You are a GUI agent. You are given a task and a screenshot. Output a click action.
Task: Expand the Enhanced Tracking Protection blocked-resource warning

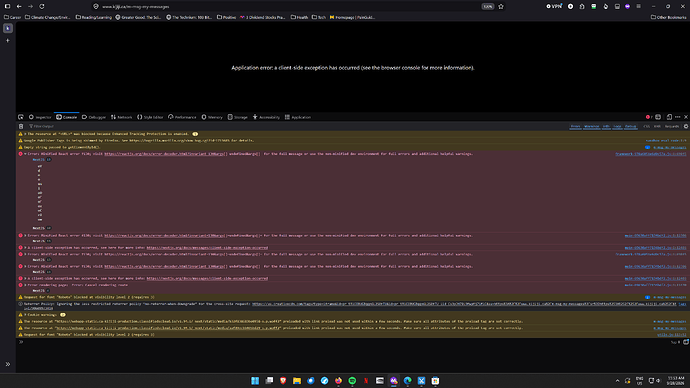pyautogui.click(x=25, y=134)
